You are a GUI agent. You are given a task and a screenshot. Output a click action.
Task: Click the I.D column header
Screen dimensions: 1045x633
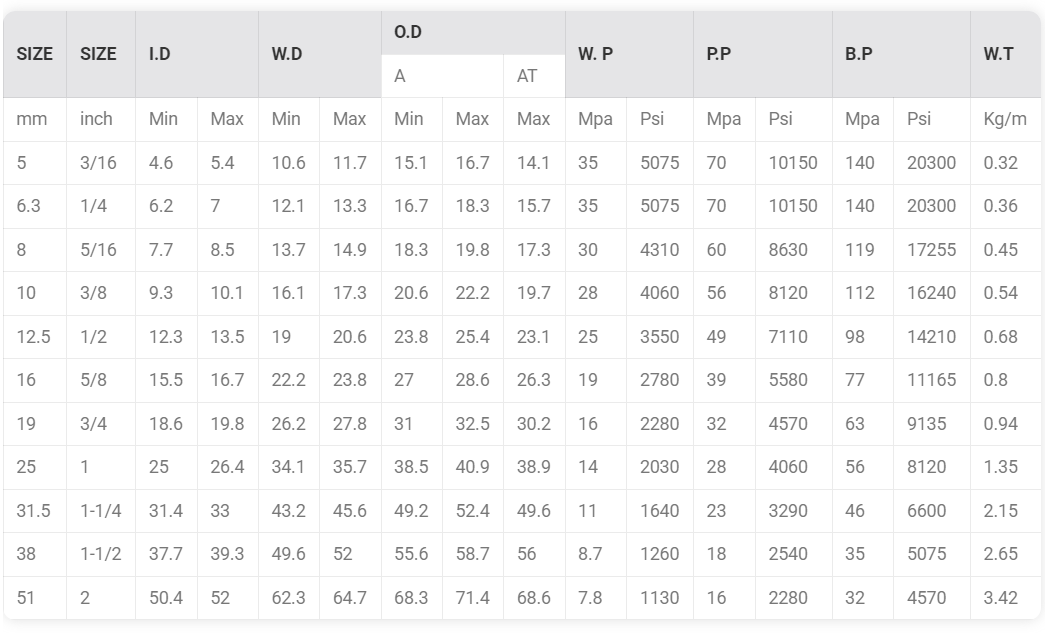(197, 54)
